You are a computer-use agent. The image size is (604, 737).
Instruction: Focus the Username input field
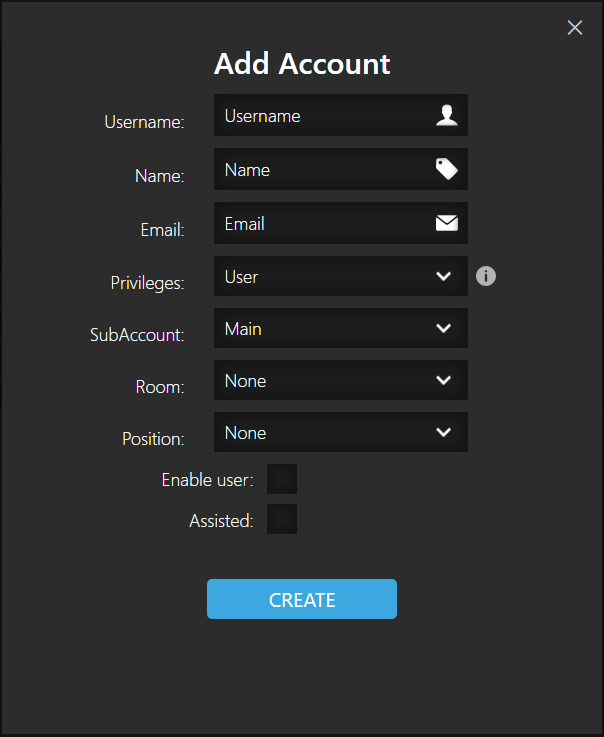pyautogui.click(x=341, y=115)
